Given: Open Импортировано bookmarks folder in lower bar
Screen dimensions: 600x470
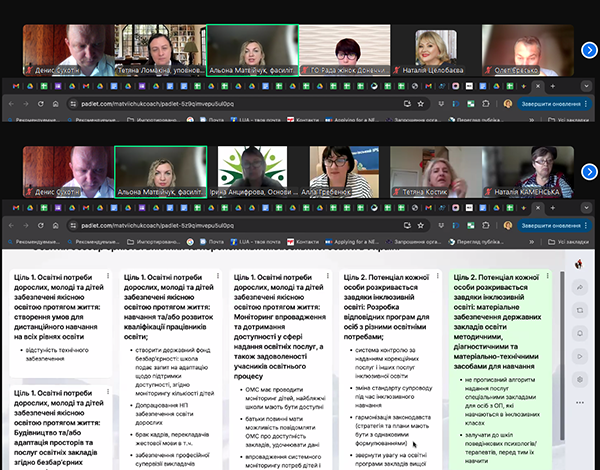Looking at the screenshot, I should tap(153, 242).
